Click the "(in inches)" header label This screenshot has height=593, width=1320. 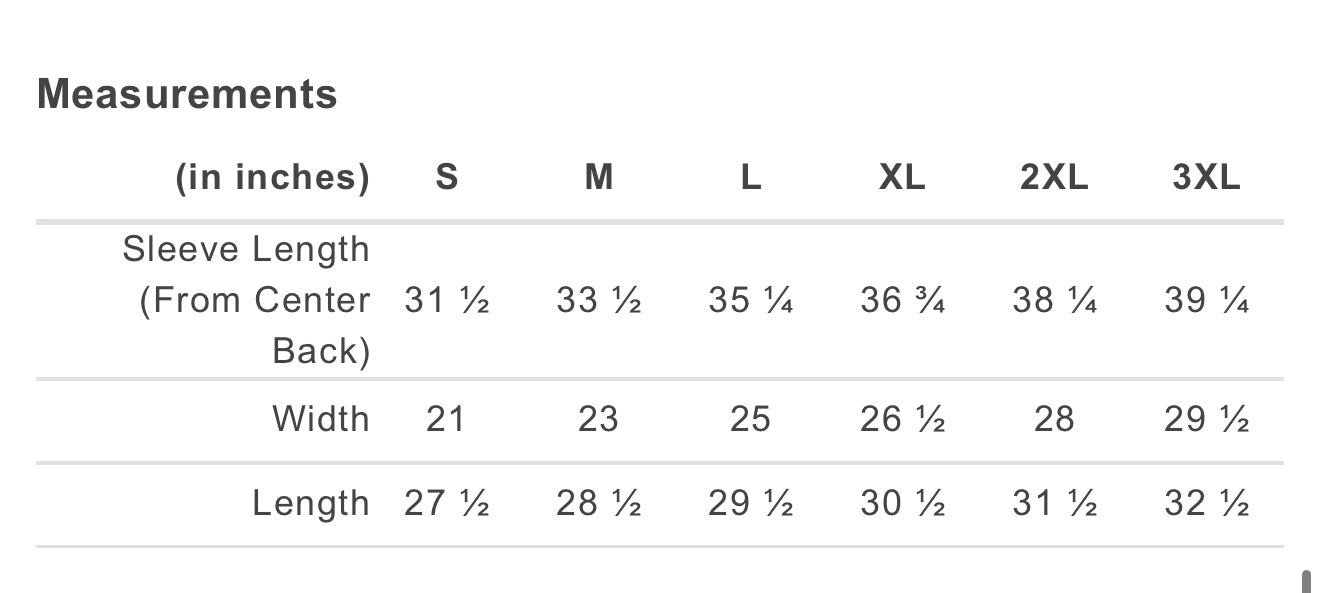pyautogui.click(x=273, y=177)
